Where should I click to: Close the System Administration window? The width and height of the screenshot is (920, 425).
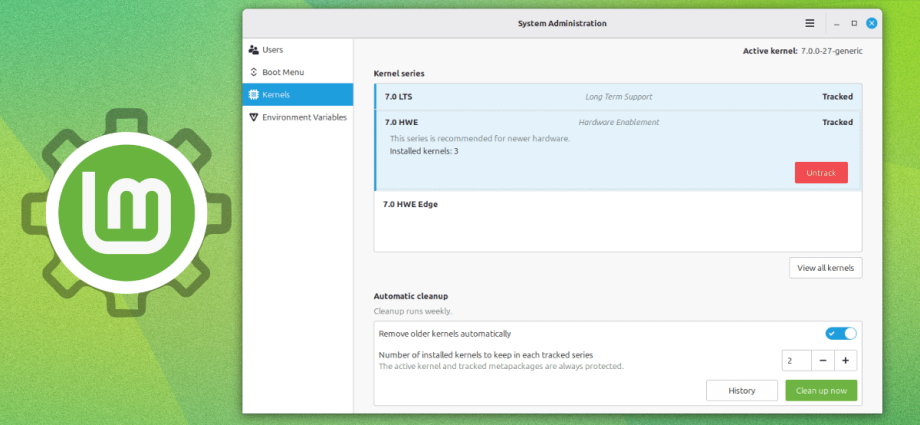click(872, 23)
